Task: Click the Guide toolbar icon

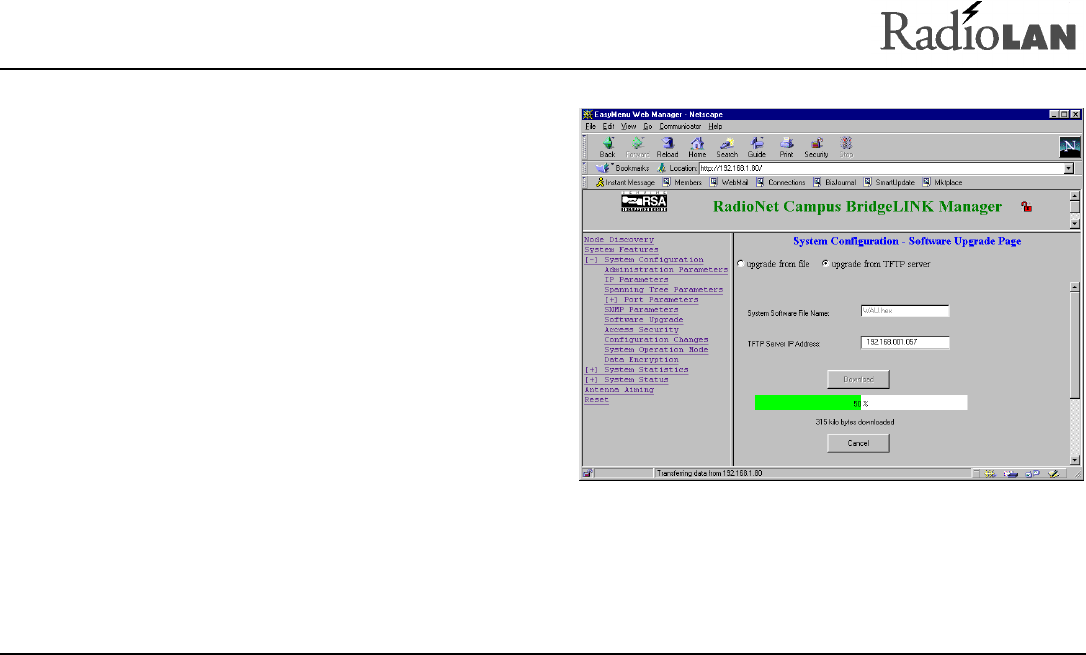Action: coord(757,146)
